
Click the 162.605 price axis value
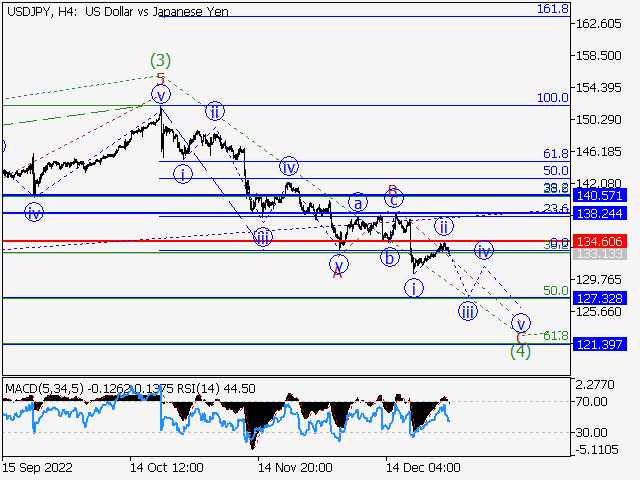598,24
